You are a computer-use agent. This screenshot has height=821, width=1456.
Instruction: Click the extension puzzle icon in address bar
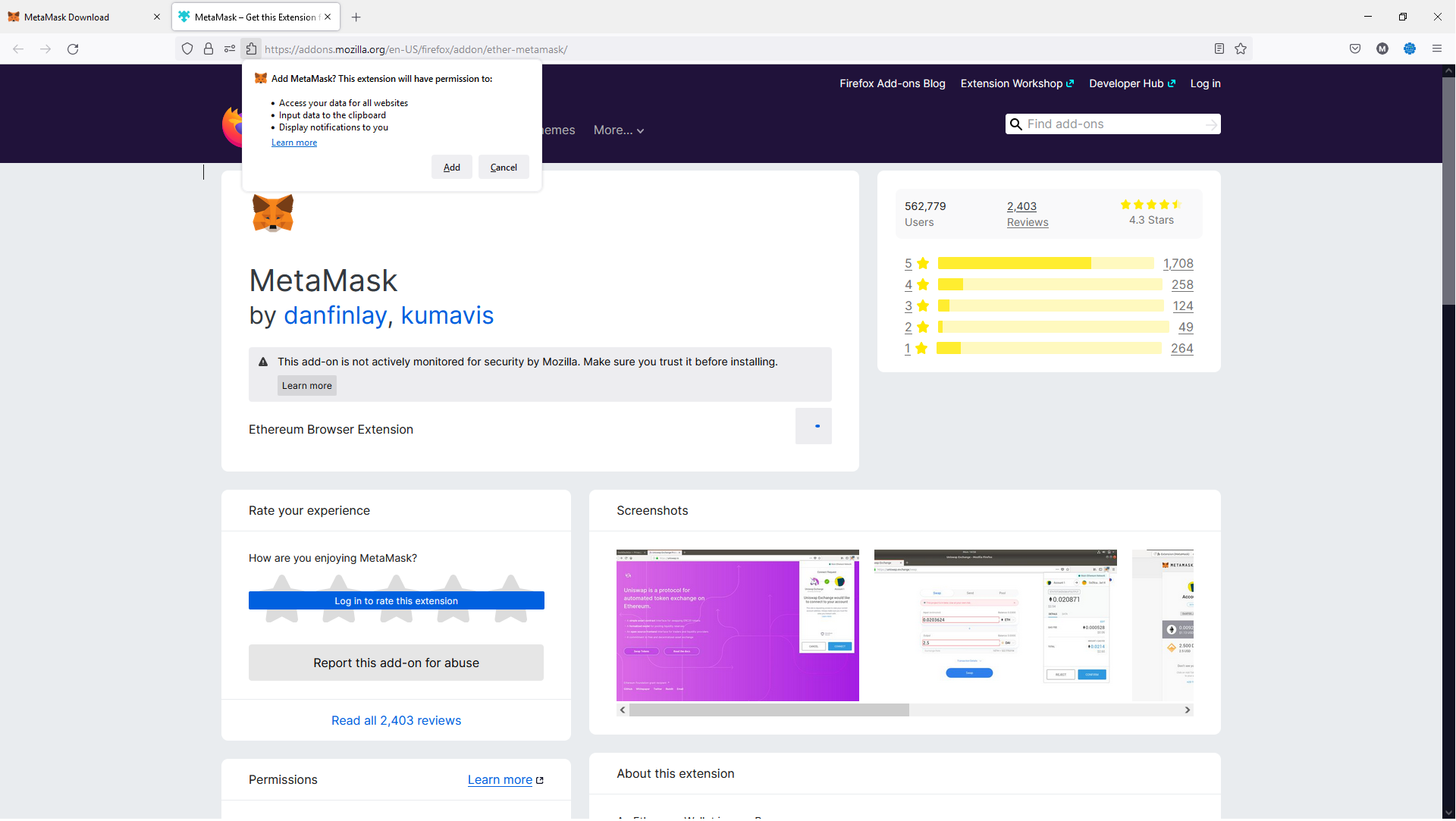(x=251, y=49)
